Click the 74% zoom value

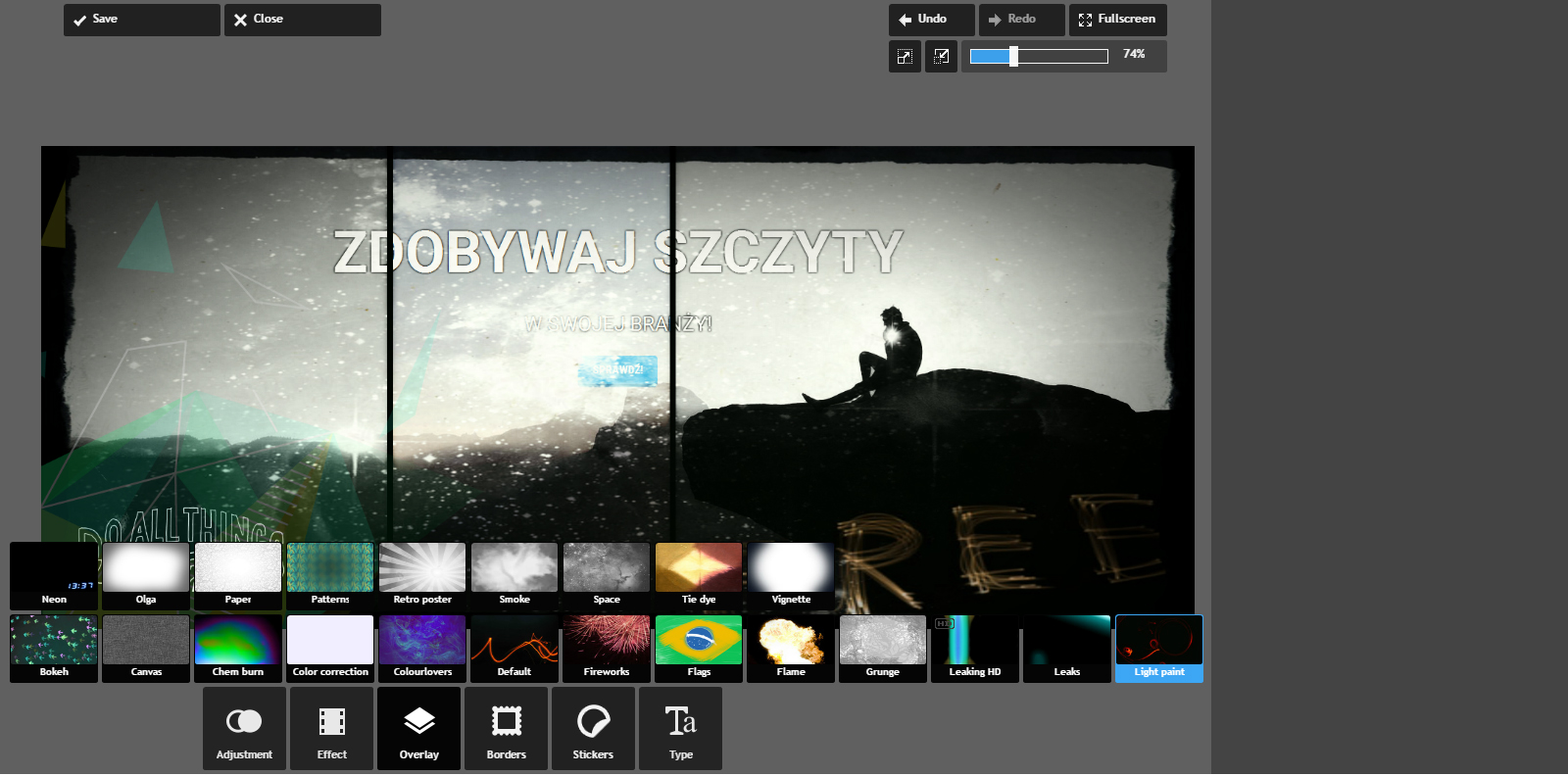[1134, 55]
